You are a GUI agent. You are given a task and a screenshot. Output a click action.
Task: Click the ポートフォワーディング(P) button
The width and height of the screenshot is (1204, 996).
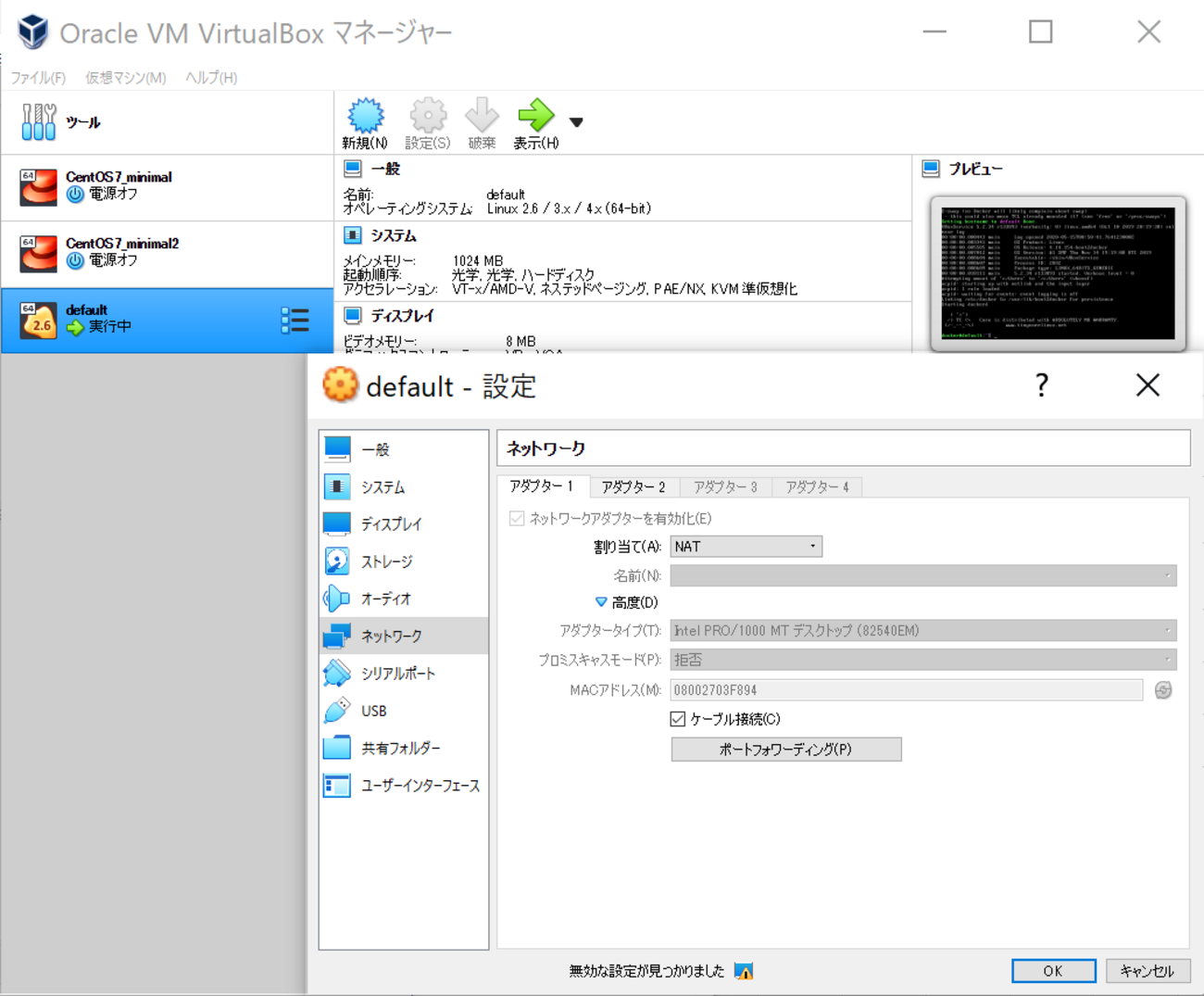[x=786, y=750]
